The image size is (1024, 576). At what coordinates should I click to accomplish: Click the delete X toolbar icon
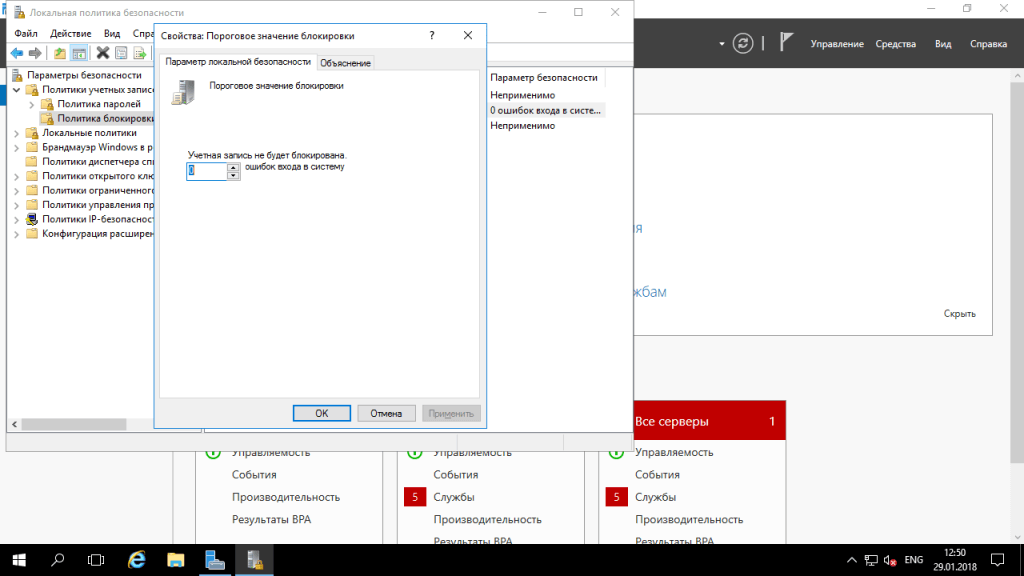click(102, 53)
